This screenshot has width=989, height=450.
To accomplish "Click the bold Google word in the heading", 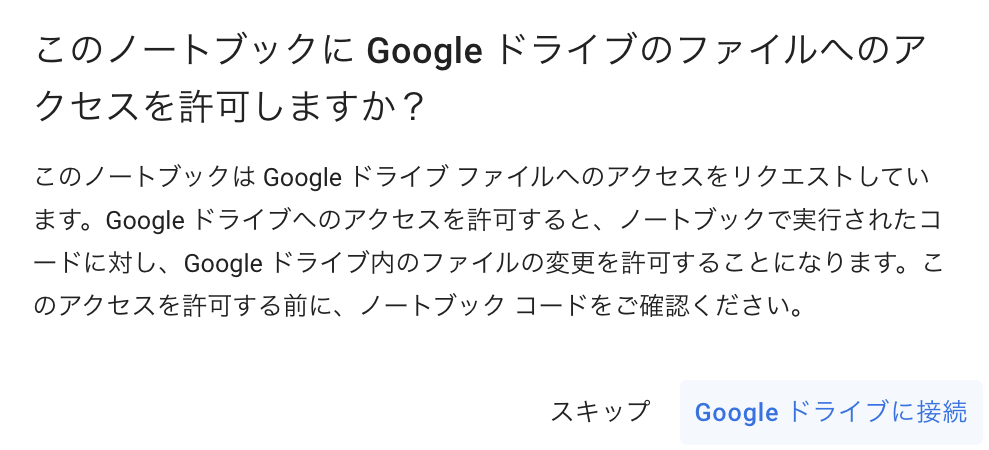I will pos(424,52).
